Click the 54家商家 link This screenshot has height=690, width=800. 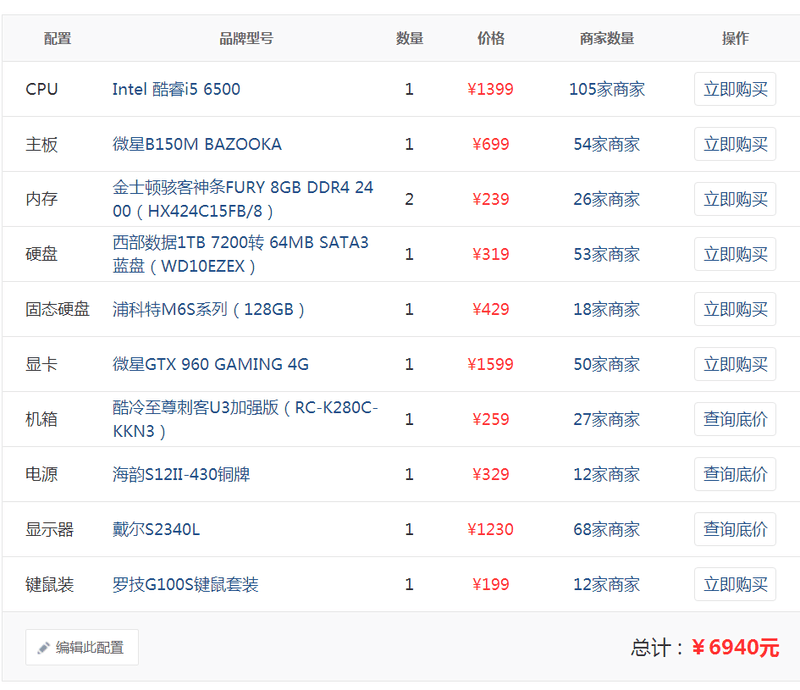[x=607, y=144]
